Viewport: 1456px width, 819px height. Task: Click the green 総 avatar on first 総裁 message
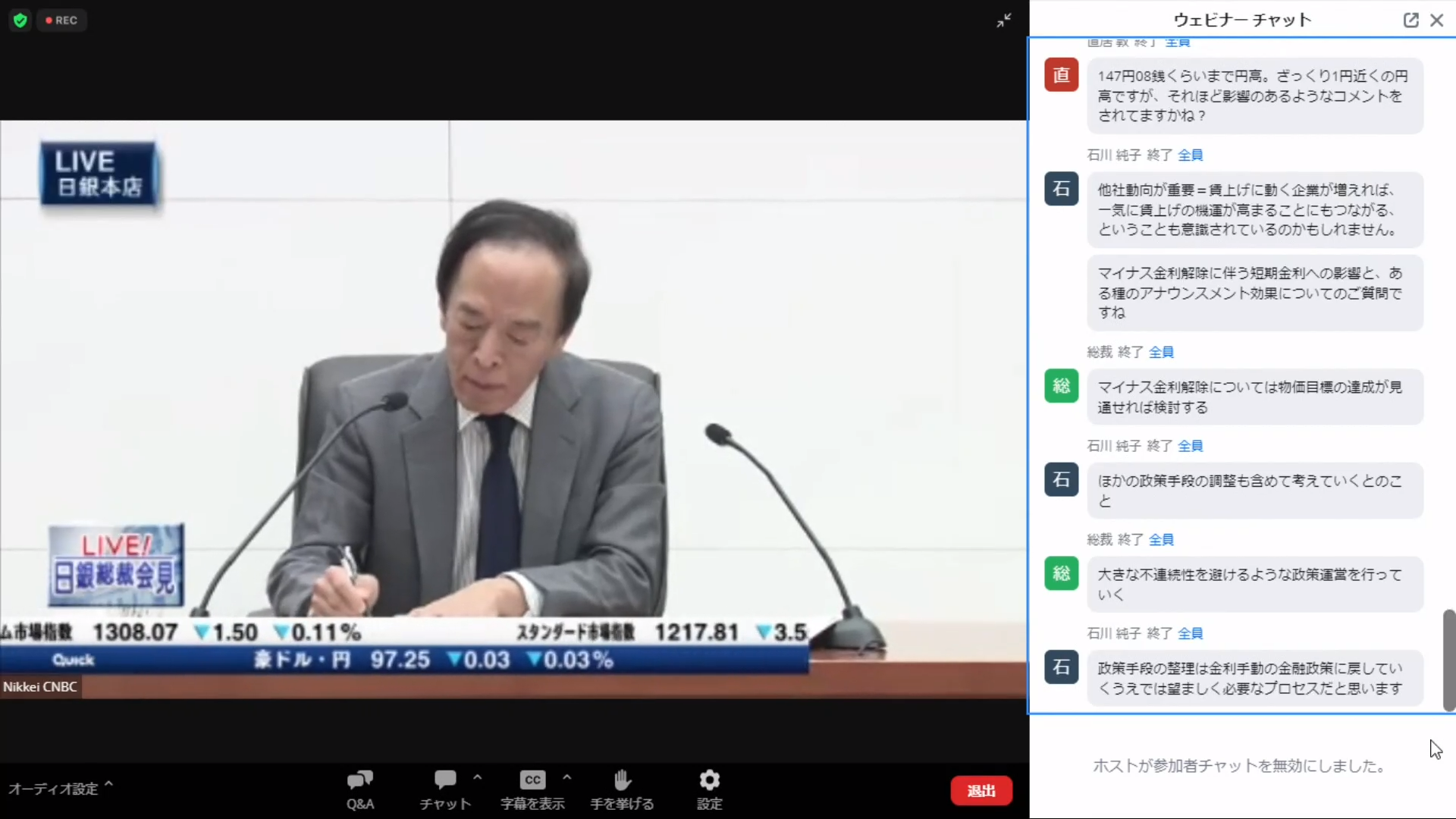click(x=1061, y=386)
